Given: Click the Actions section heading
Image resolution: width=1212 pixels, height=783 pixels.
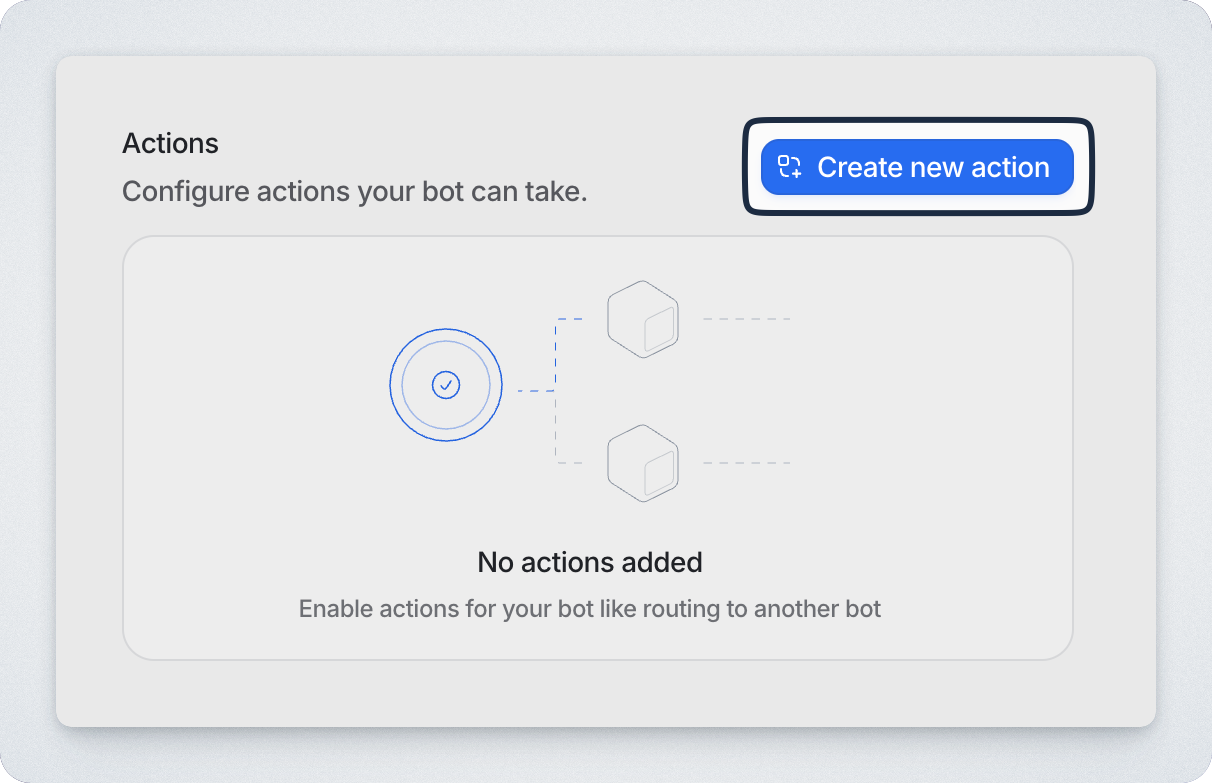Looking at the screenshot, I should [170, 144].
